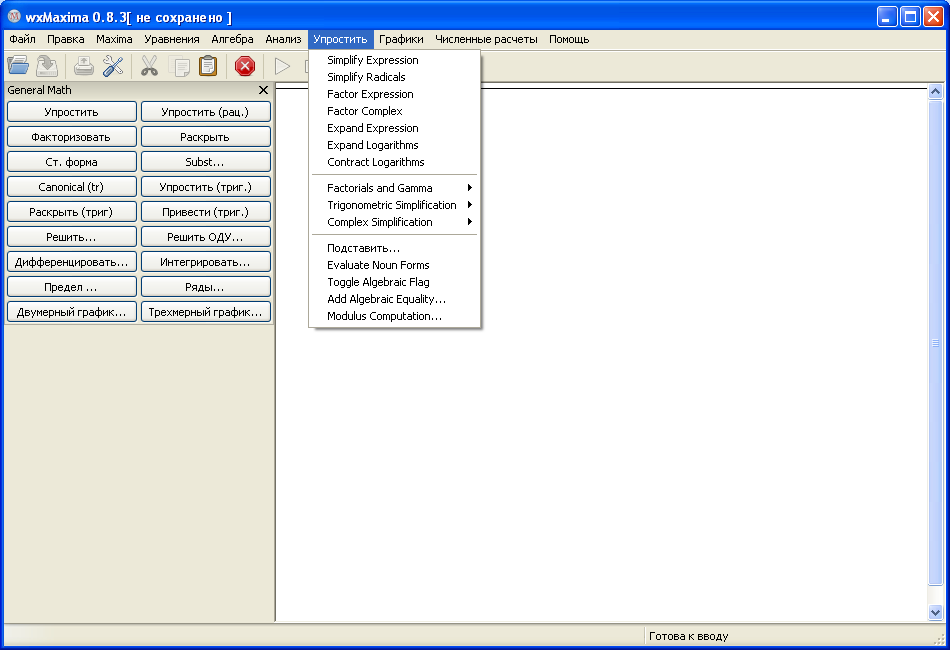Choose Simplify Radicals menu entry
The height and width of the screenshot is (650, 950).
tap(395, 77)
